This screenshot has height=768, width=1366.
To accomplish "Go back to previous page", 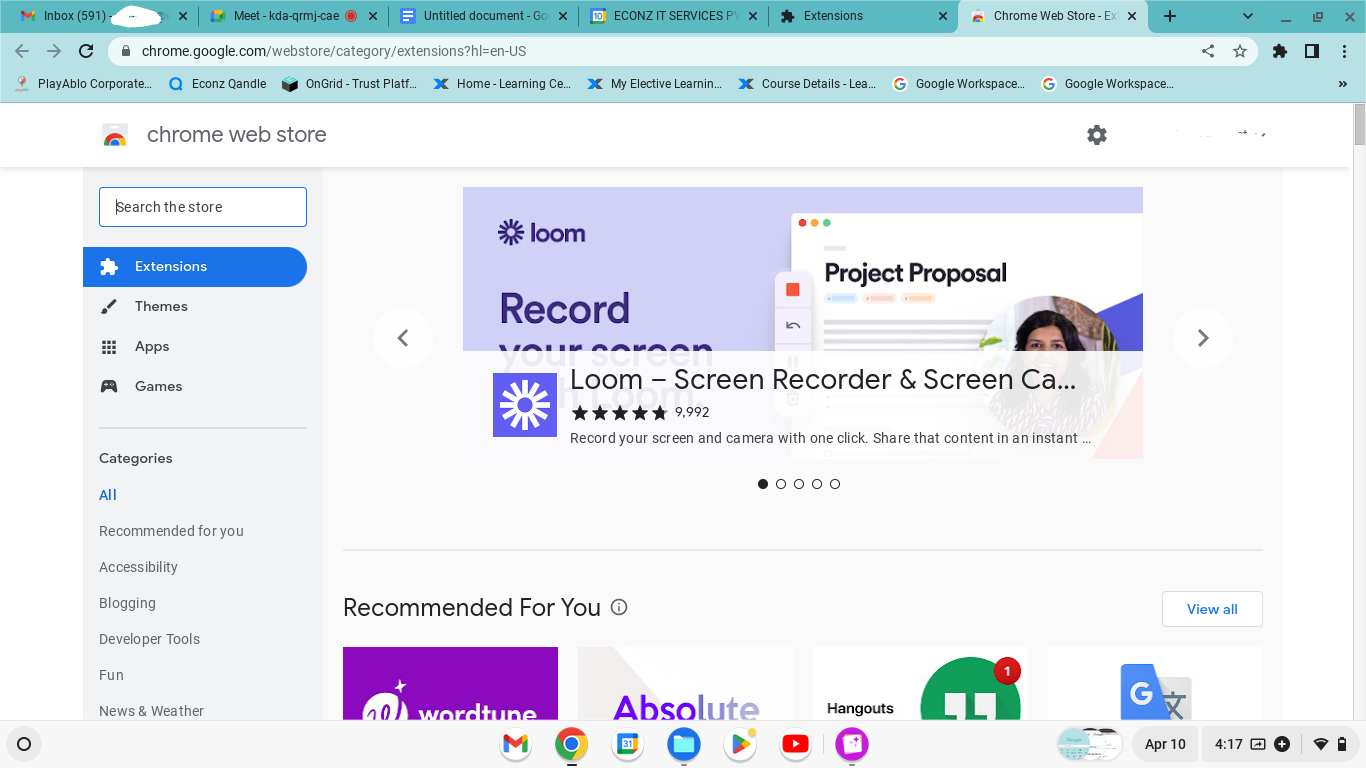I will 22,51.
